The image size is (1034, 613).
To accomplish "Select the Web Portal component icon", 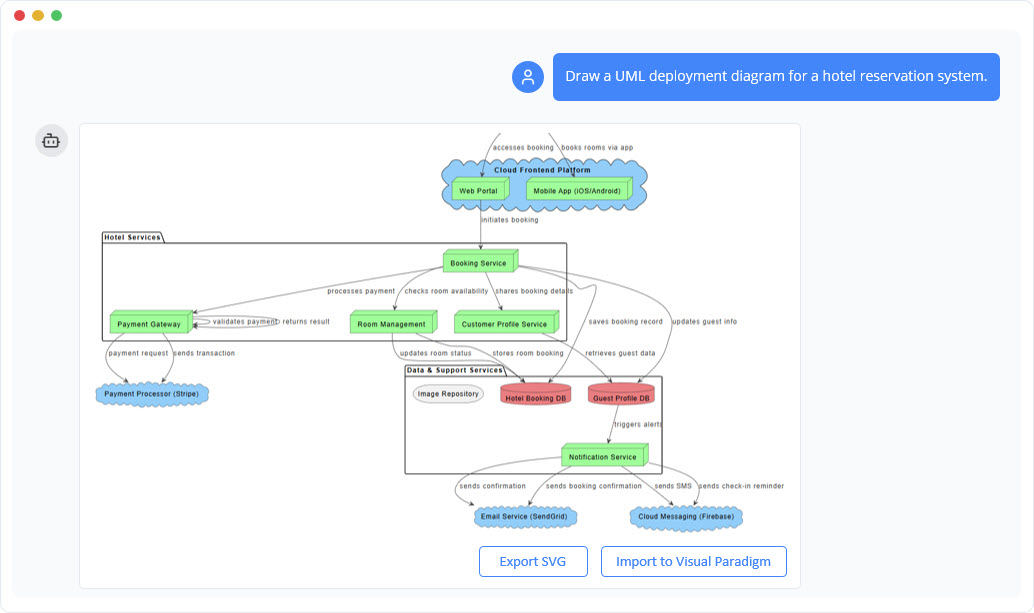I will [477, 189].
